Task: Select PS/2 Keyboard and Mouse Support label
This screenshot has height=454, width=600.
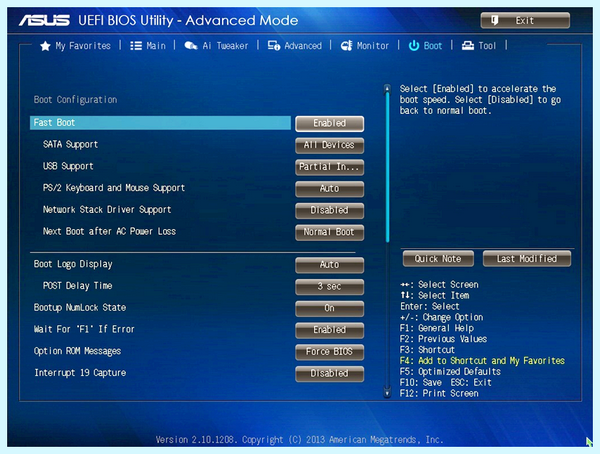Action: click(114, 188)
